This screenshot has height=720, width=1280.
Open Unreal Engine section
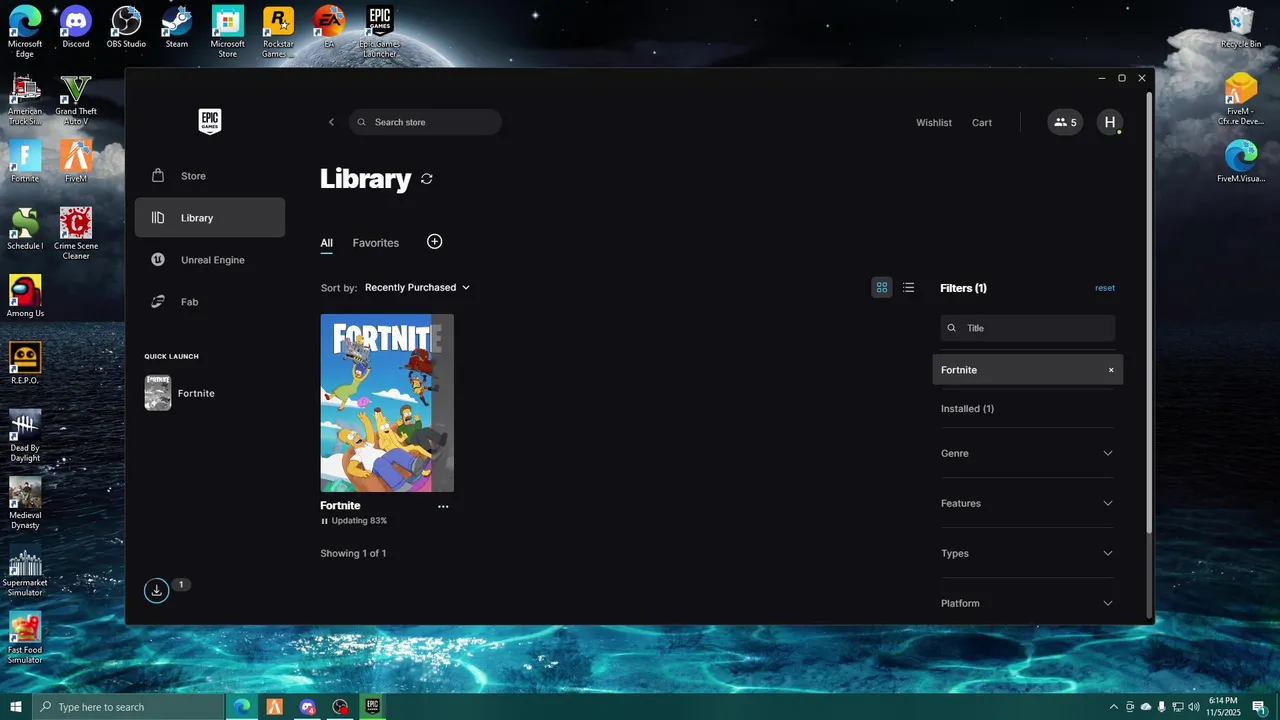click(x=210, y=260)
